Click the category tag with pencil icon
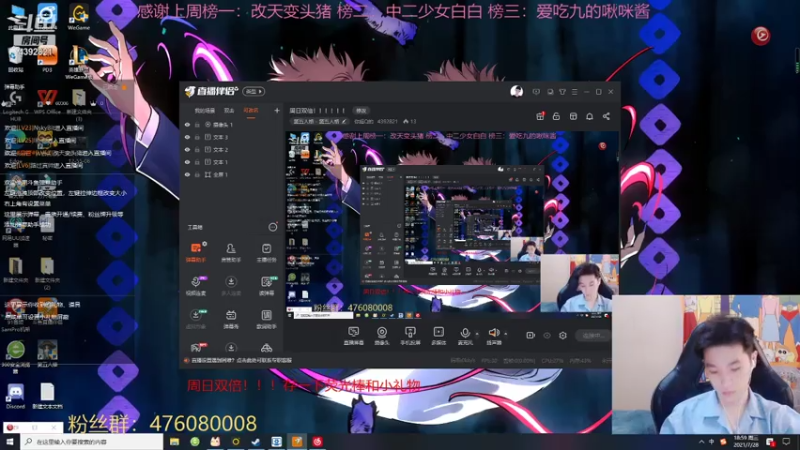The height and width of the screenshot is (450, 800). [x=319, y=121]
